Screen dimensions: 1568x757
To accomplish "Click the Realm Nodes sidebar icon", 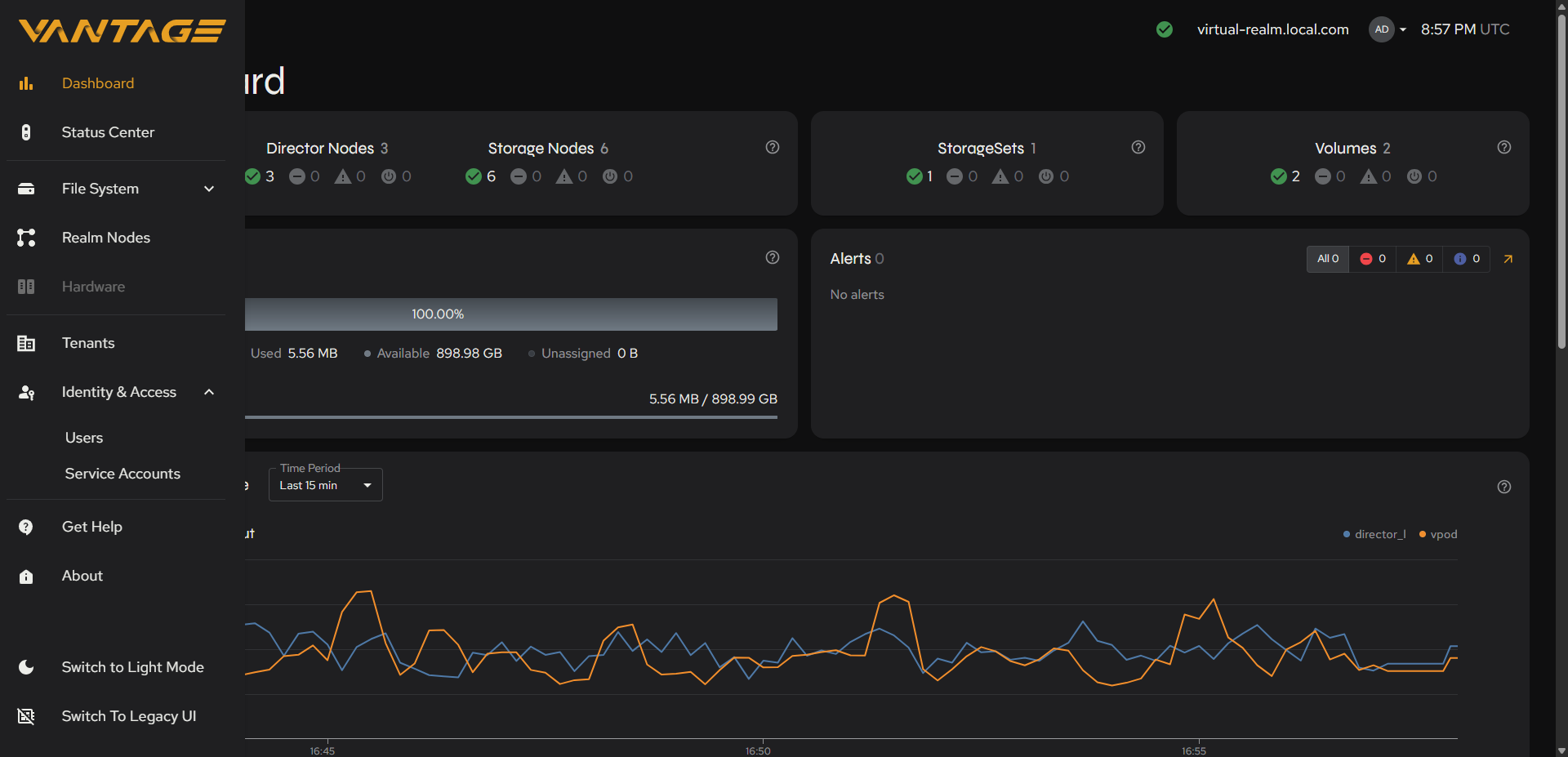I will click(x=26, y=238).
